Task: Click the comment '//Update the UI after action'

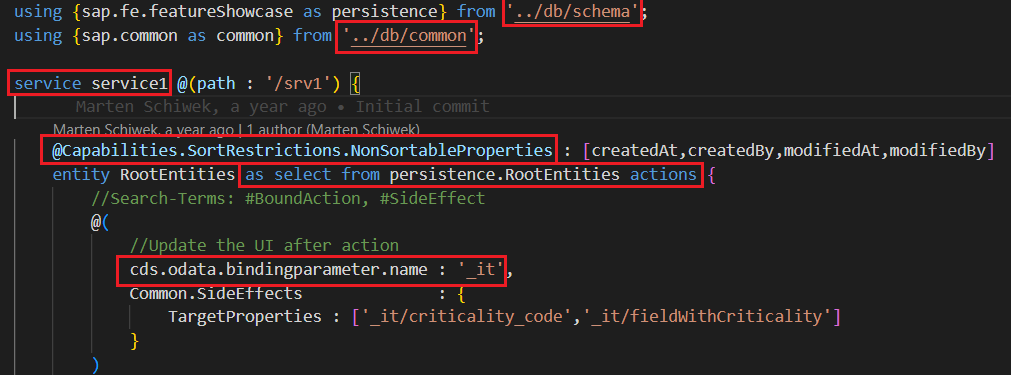Action: point(264,245)
